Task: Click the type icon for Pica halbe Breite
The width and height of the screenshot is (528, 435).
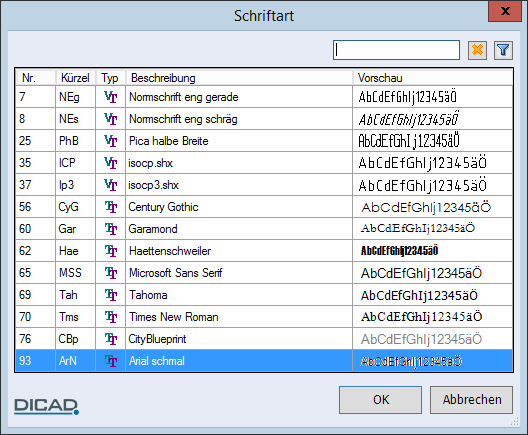Action: (110, 141)
